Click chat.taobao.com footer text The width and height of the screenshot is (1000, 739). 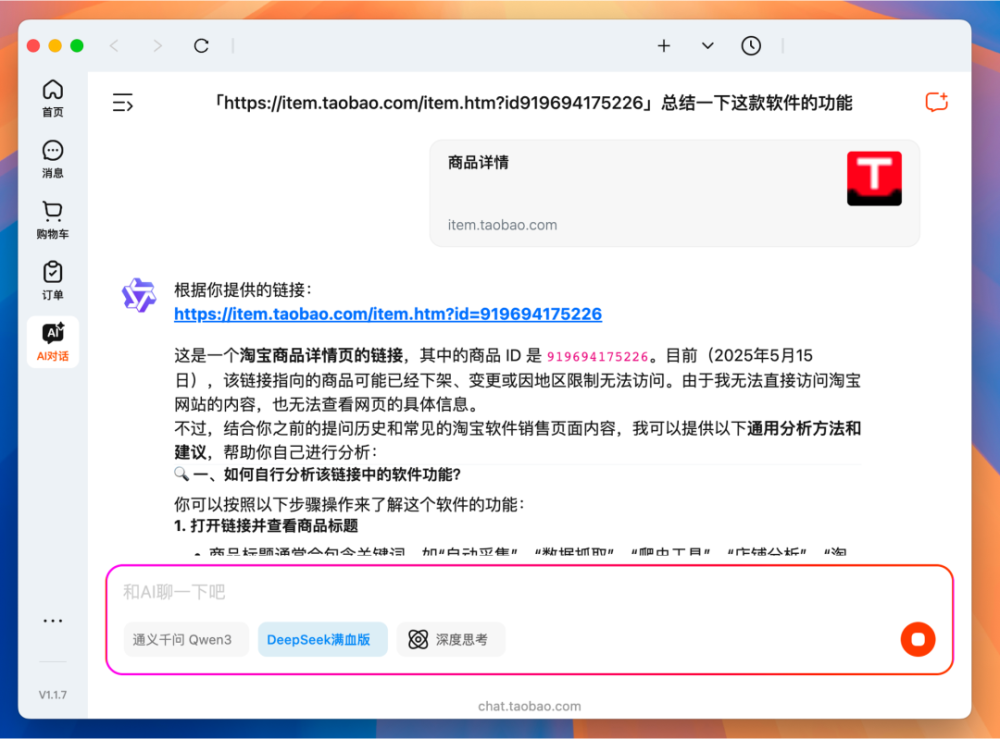point(529,706)
